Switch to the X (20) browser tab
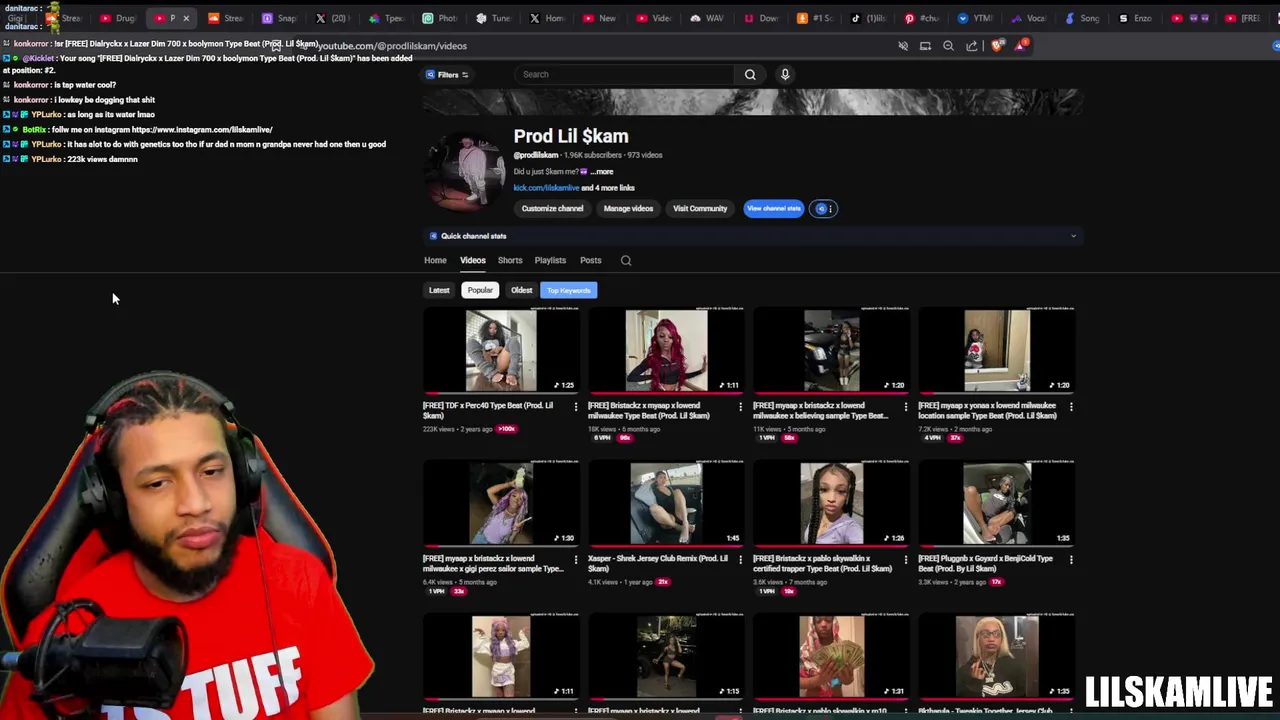 332,18
